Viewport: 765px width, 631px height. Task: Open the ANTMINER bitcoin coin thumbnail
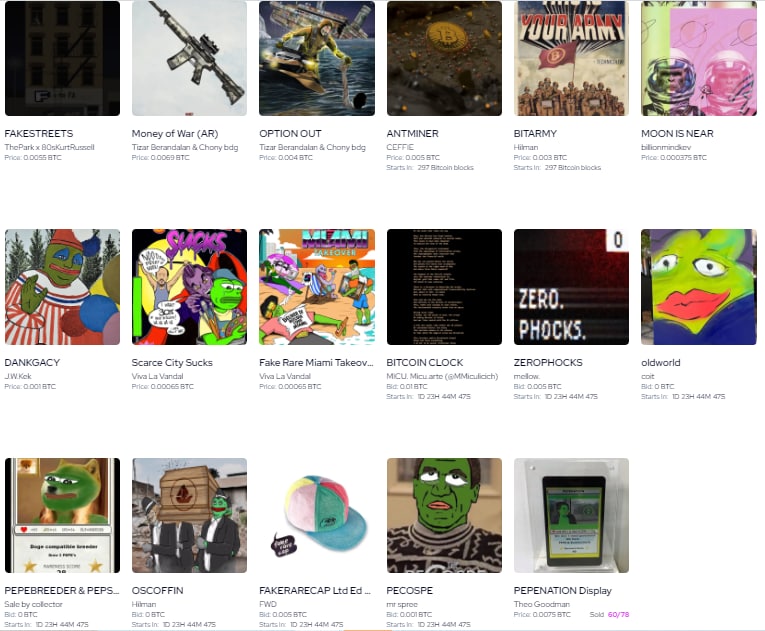coord(444,58)
